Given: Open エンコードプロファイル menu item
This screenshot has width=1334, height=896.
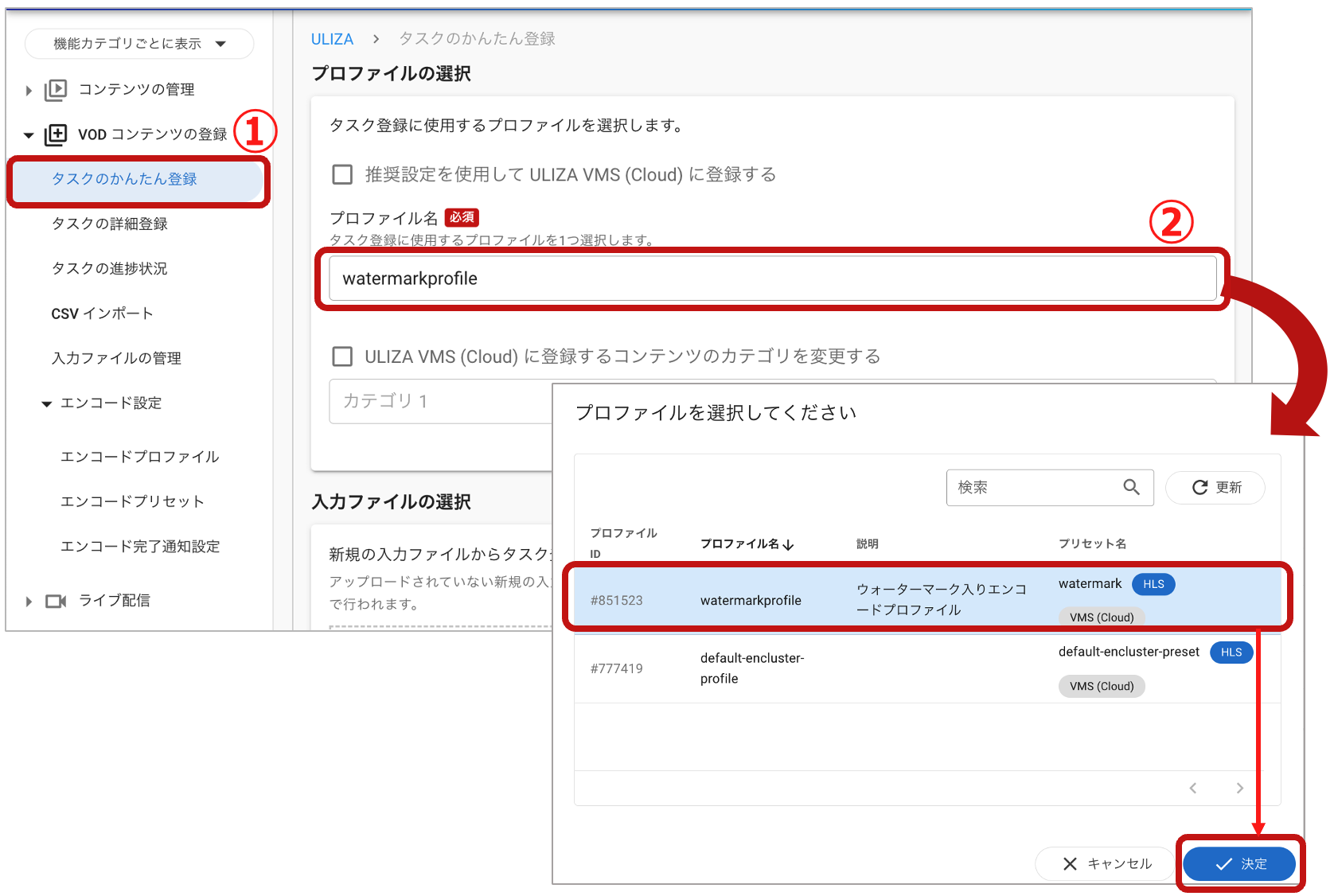Looking at the screenshot, I should (139, 457).
